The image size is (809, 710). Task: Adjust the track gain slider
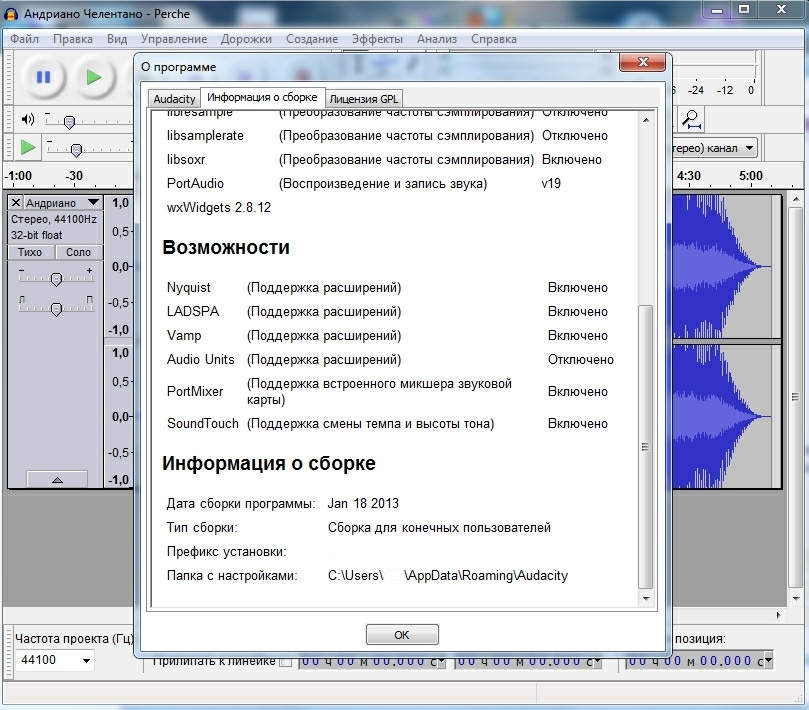[56, 279]
